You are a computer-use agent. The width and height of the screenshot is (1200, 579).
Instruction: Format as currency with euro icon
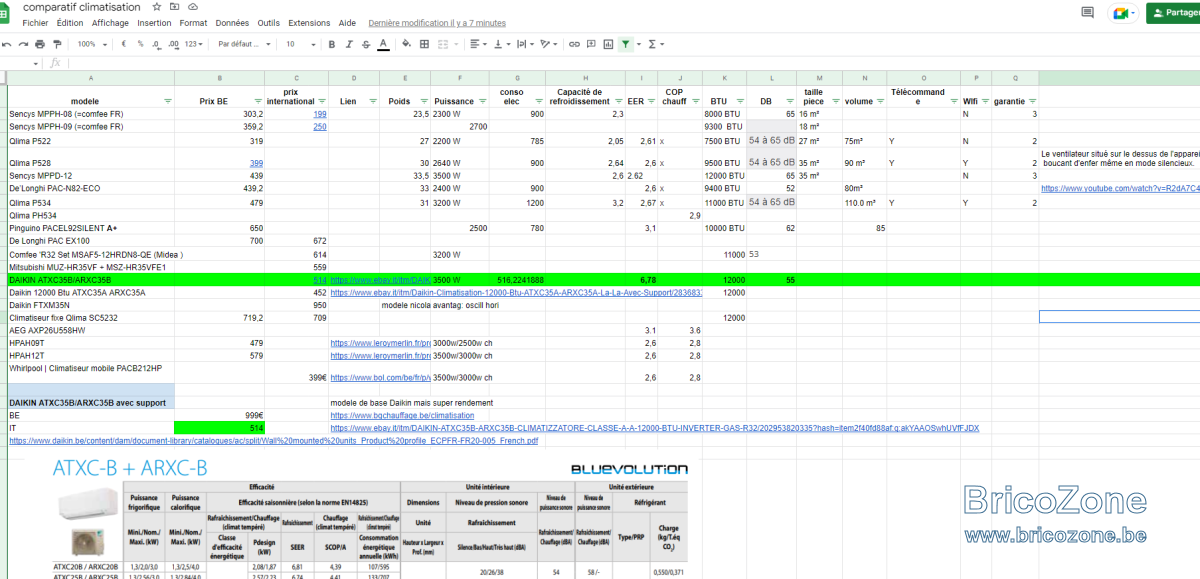(x=124, y=44)
